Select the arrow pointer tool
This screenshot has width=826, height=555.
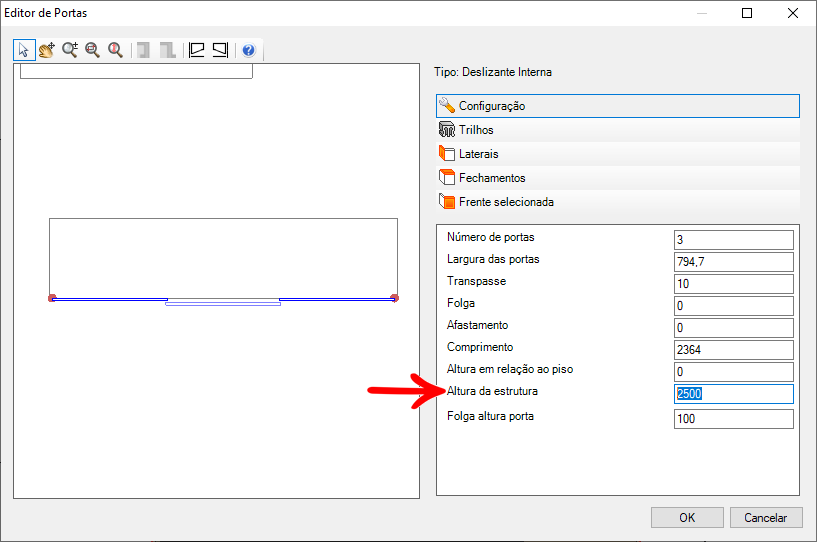(24, 50)
